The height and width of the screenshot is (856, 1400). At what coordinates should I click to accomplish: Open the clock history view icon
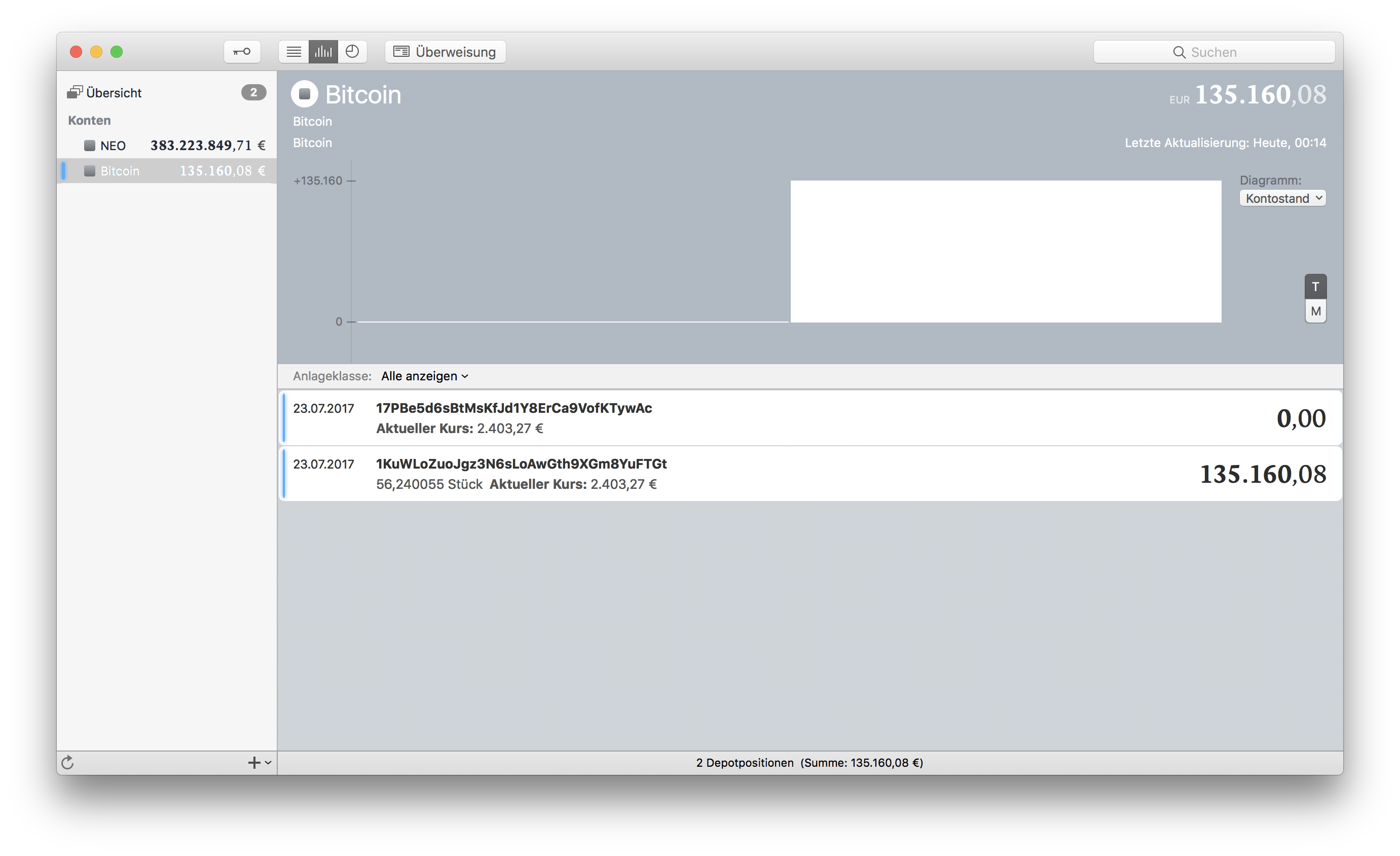[x=352, y=52]
